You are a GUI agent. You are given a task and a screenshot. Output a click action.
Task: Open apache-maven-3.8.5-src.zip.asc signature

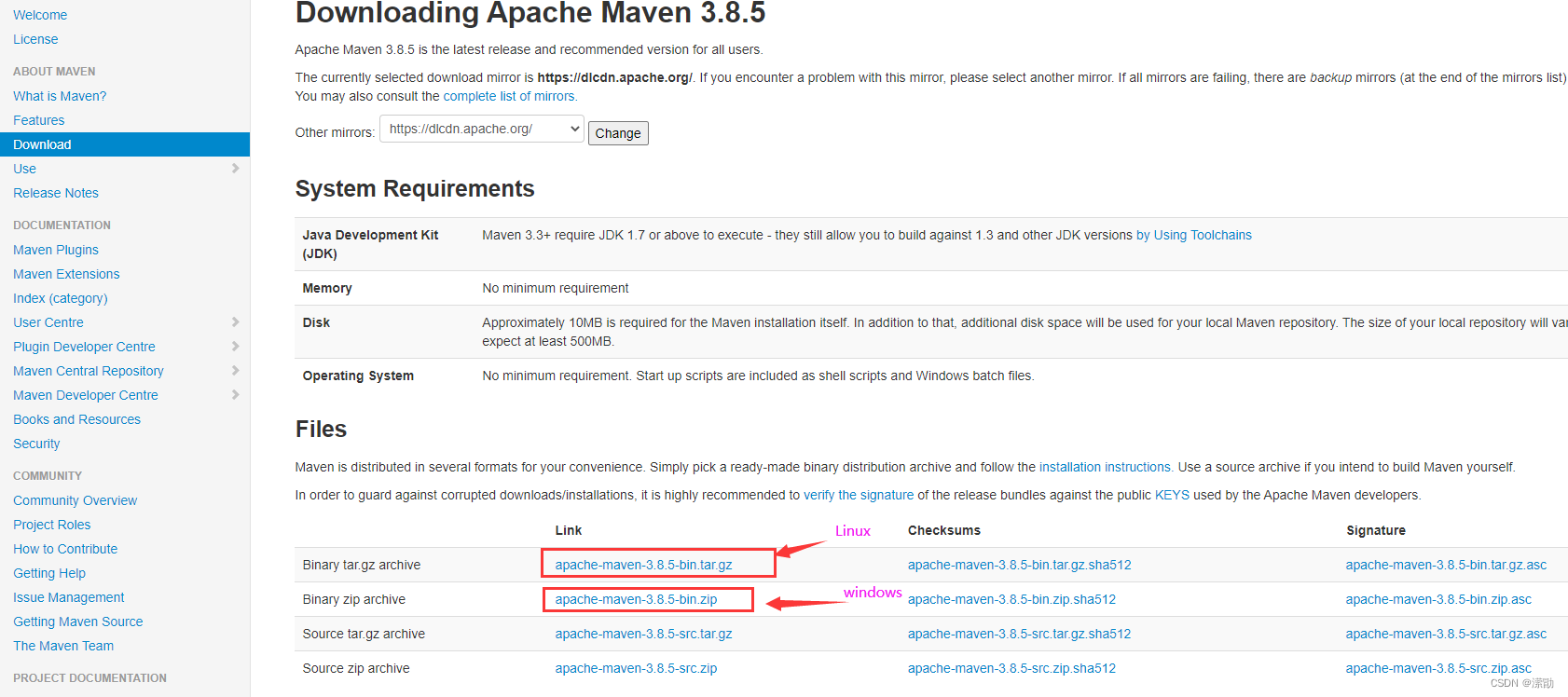1438,668
